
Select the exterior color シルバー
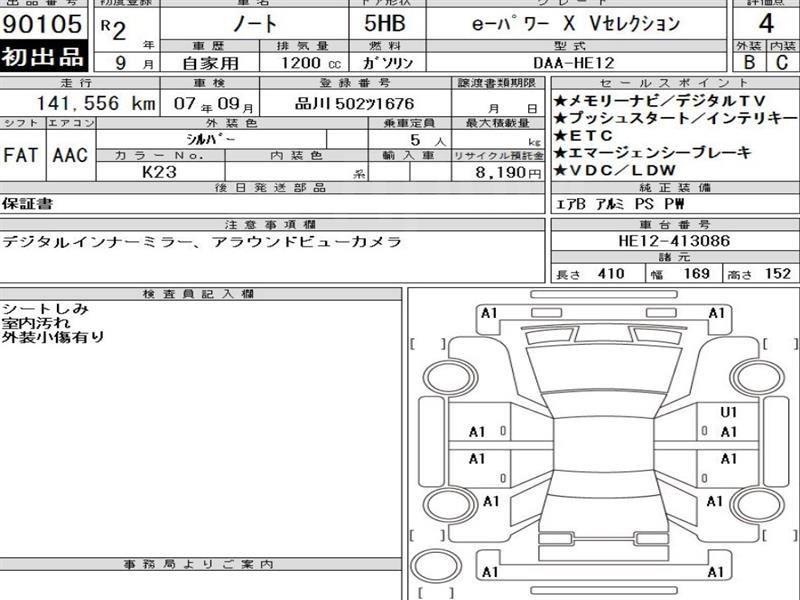pos(210,139)
